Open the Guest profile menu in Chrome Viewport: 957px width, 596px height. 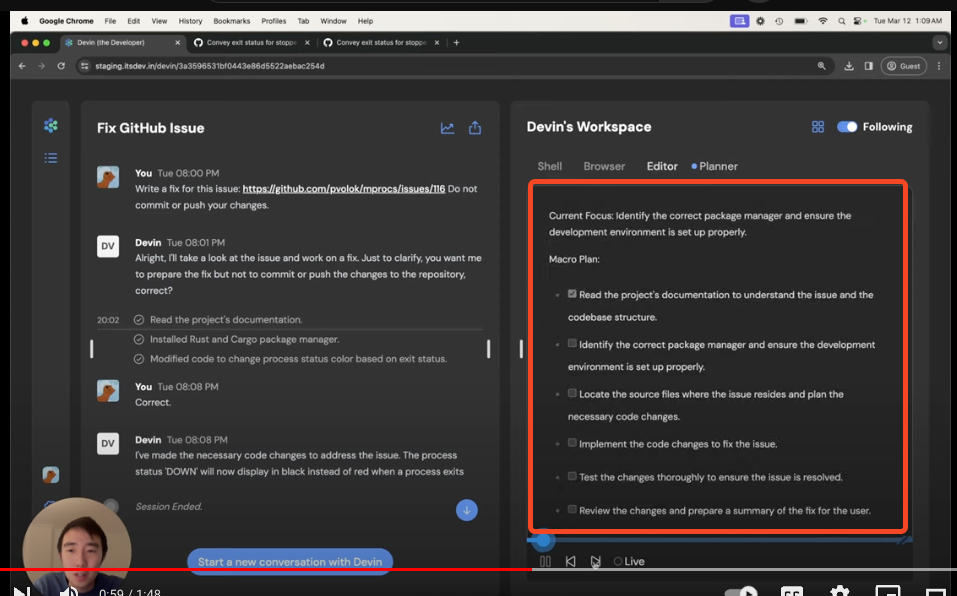[902, 66]
